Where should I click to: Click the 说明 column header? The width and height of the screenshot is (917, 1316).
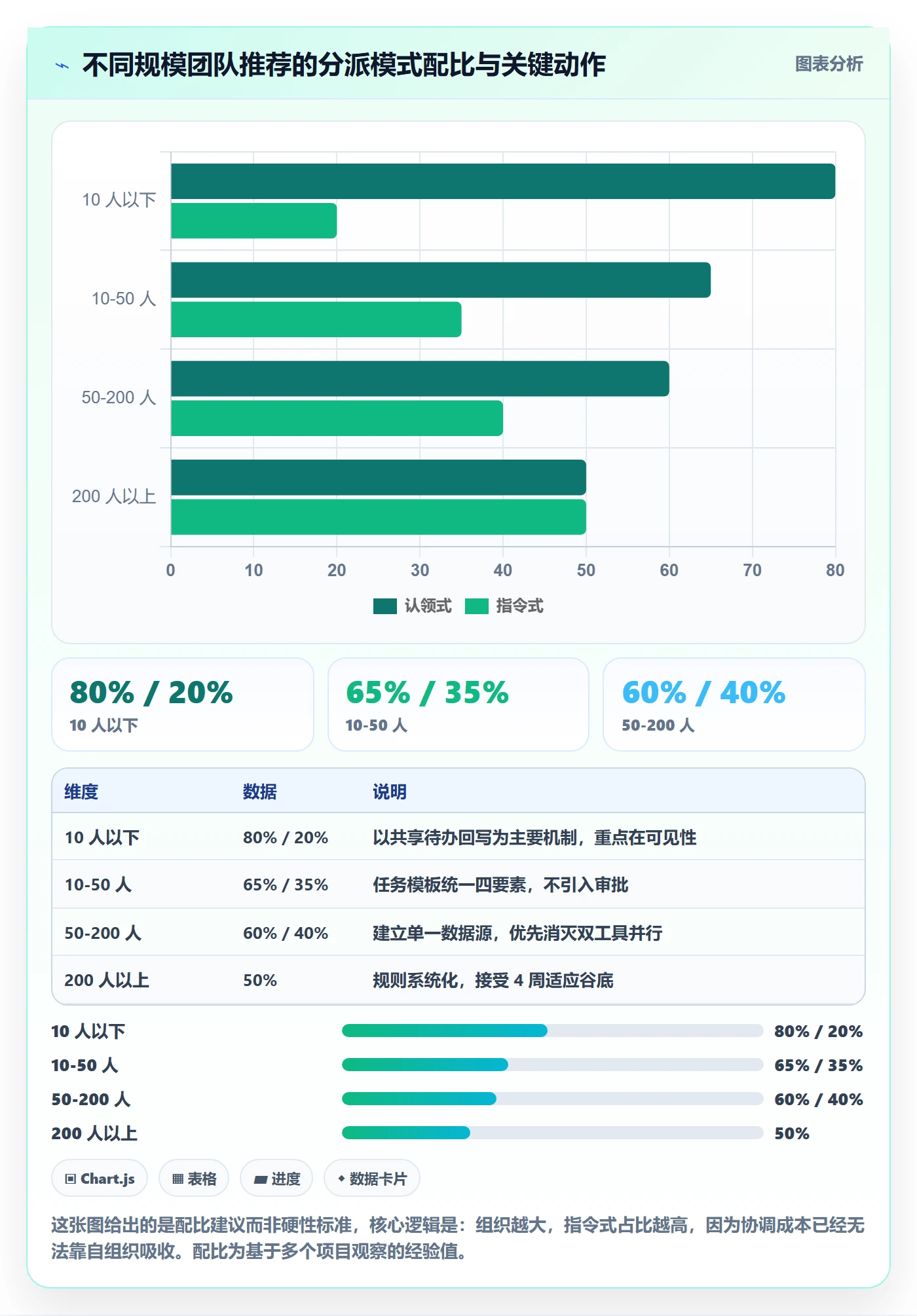[390, 792]
